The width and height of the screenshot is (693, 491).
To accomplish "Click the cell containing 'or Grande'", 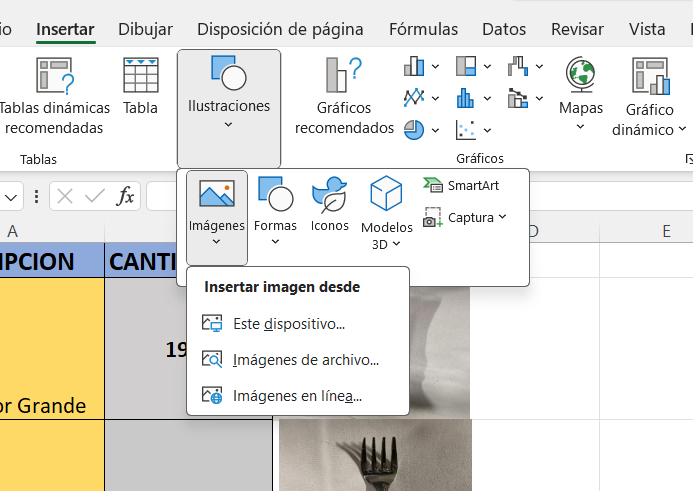I will (52, 349).
